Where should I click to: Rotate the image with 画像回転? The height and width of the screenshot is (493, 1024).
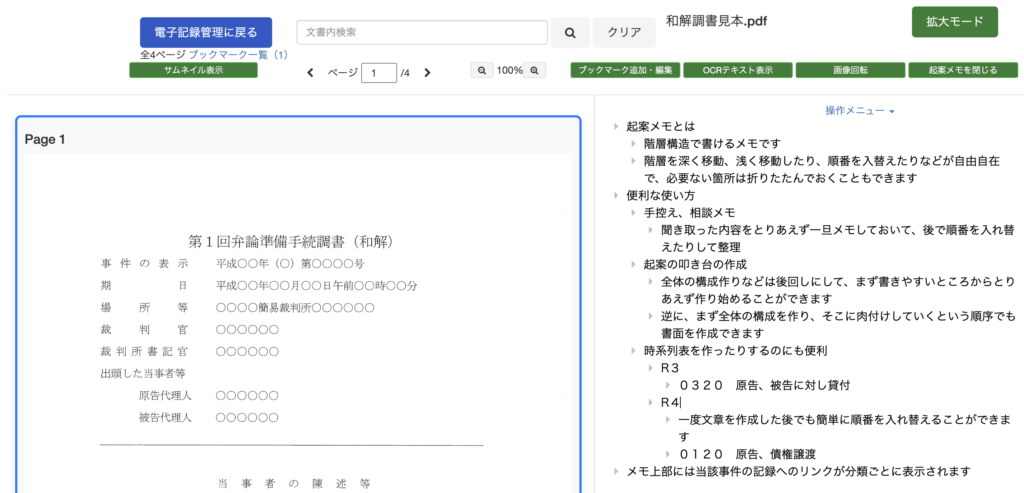850,71
